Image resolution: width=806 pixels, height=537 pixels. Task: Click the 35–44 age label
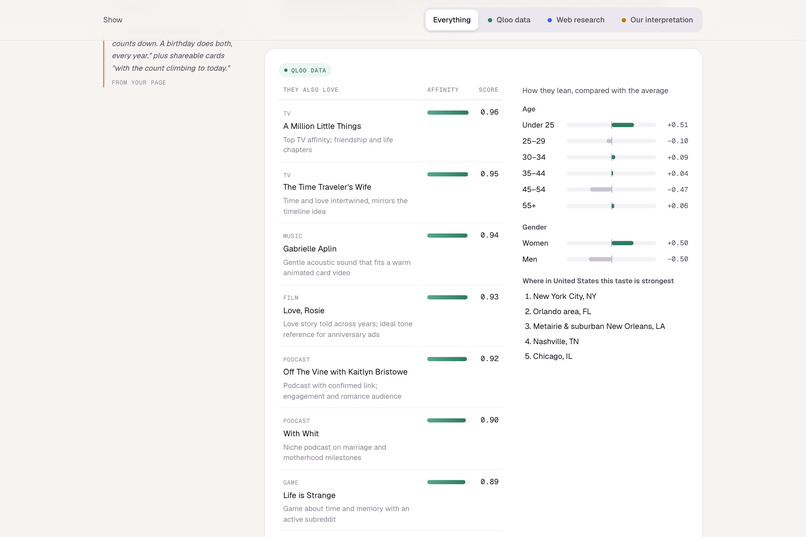(534, 173)
